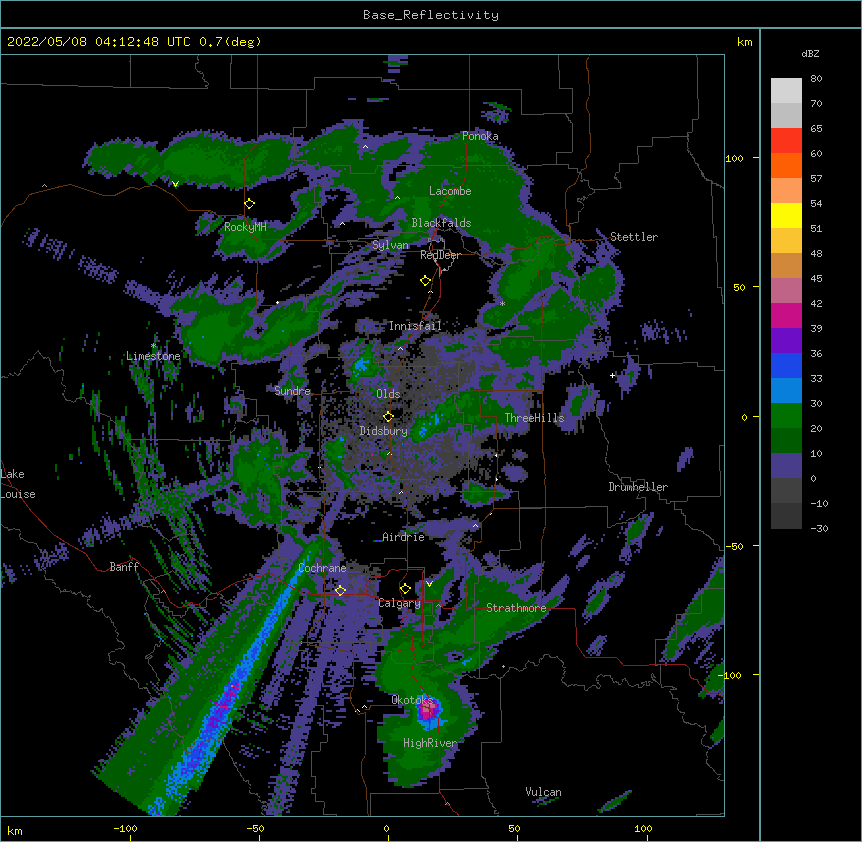Select the Cochrane label

click(x=322, y=568)
